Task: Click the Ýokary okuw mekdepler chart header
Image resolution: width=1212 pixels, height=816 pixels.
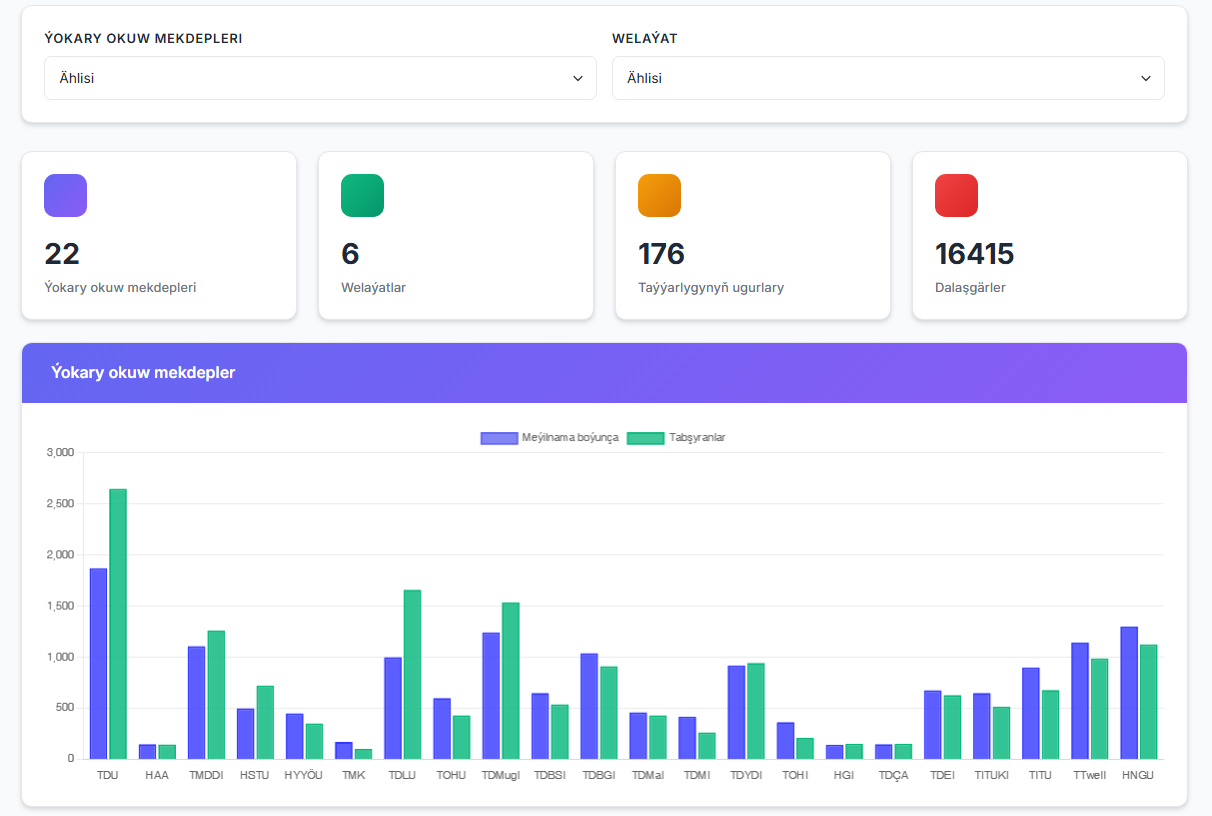Action: point(604,373)
